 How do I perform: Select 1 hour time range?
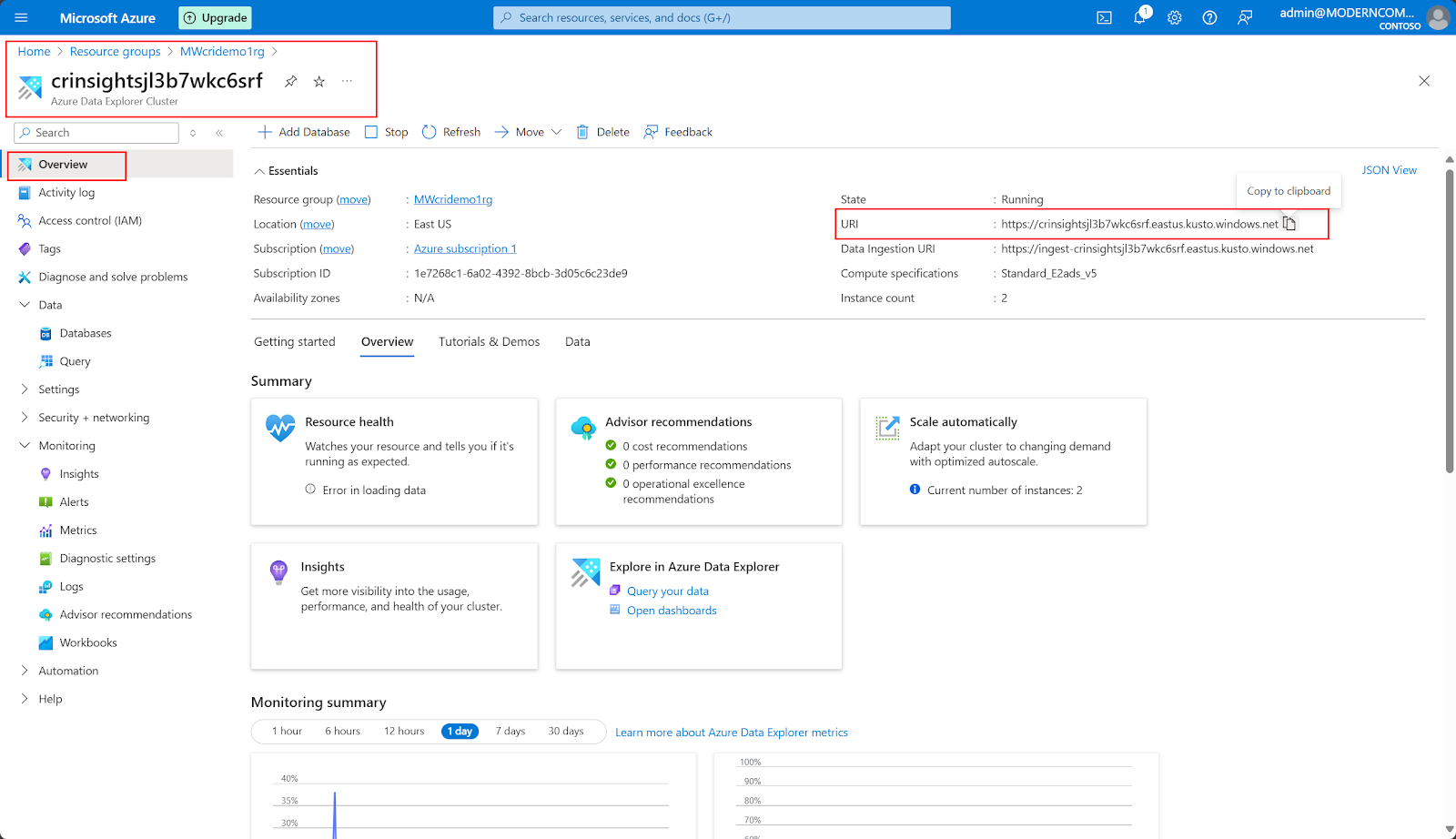[287, 732]
